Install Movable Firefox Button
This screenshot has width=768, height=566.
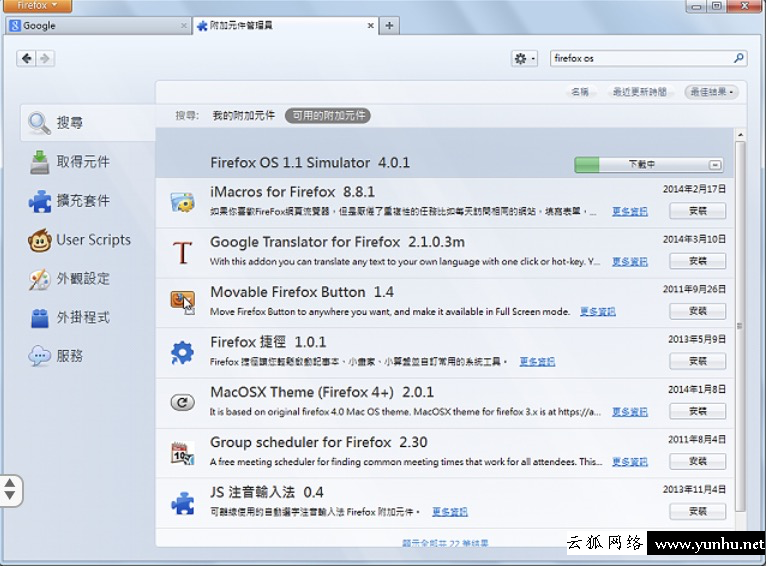coord(697,311)
